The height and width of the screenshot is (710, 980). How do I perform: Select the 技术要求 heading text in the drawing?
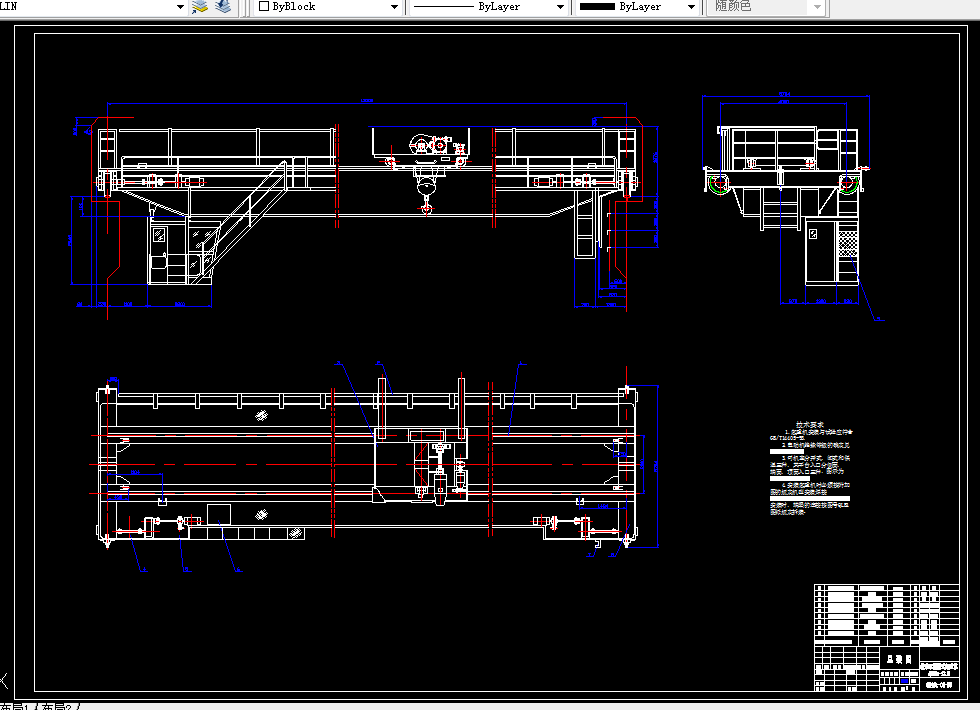[x=809, y=424]
